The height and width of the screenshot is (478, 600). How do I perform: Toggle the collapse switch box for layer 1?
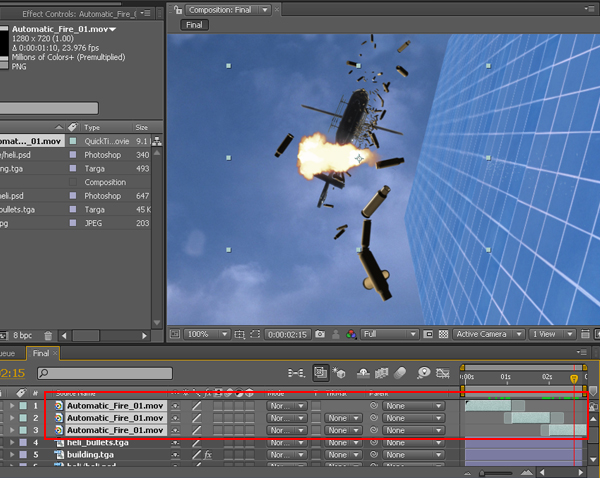point(186,406)
